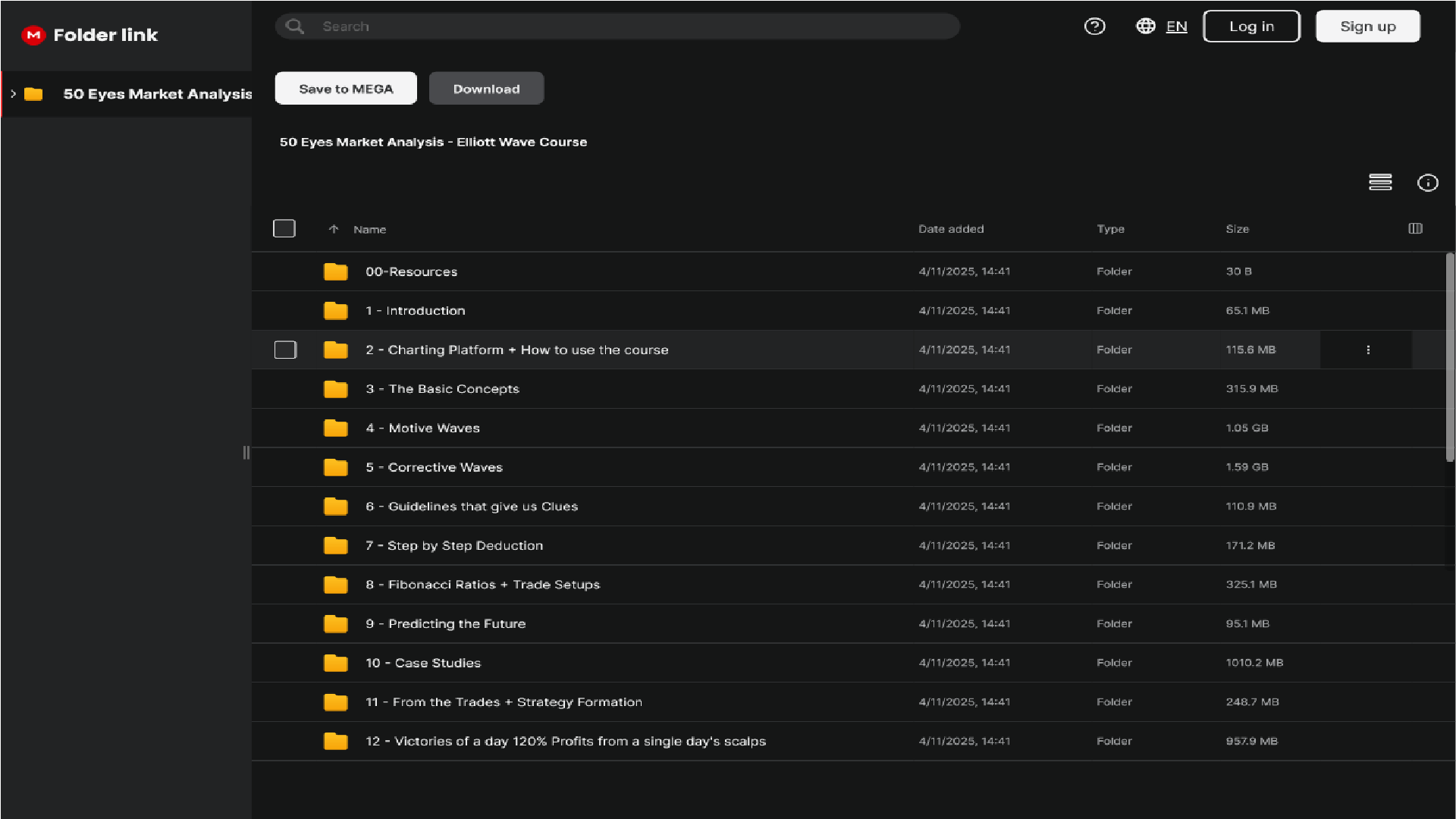Screen dimensions: 1456x819
Task: Click the search magnifier icon
Action: [x=295, y=27]
